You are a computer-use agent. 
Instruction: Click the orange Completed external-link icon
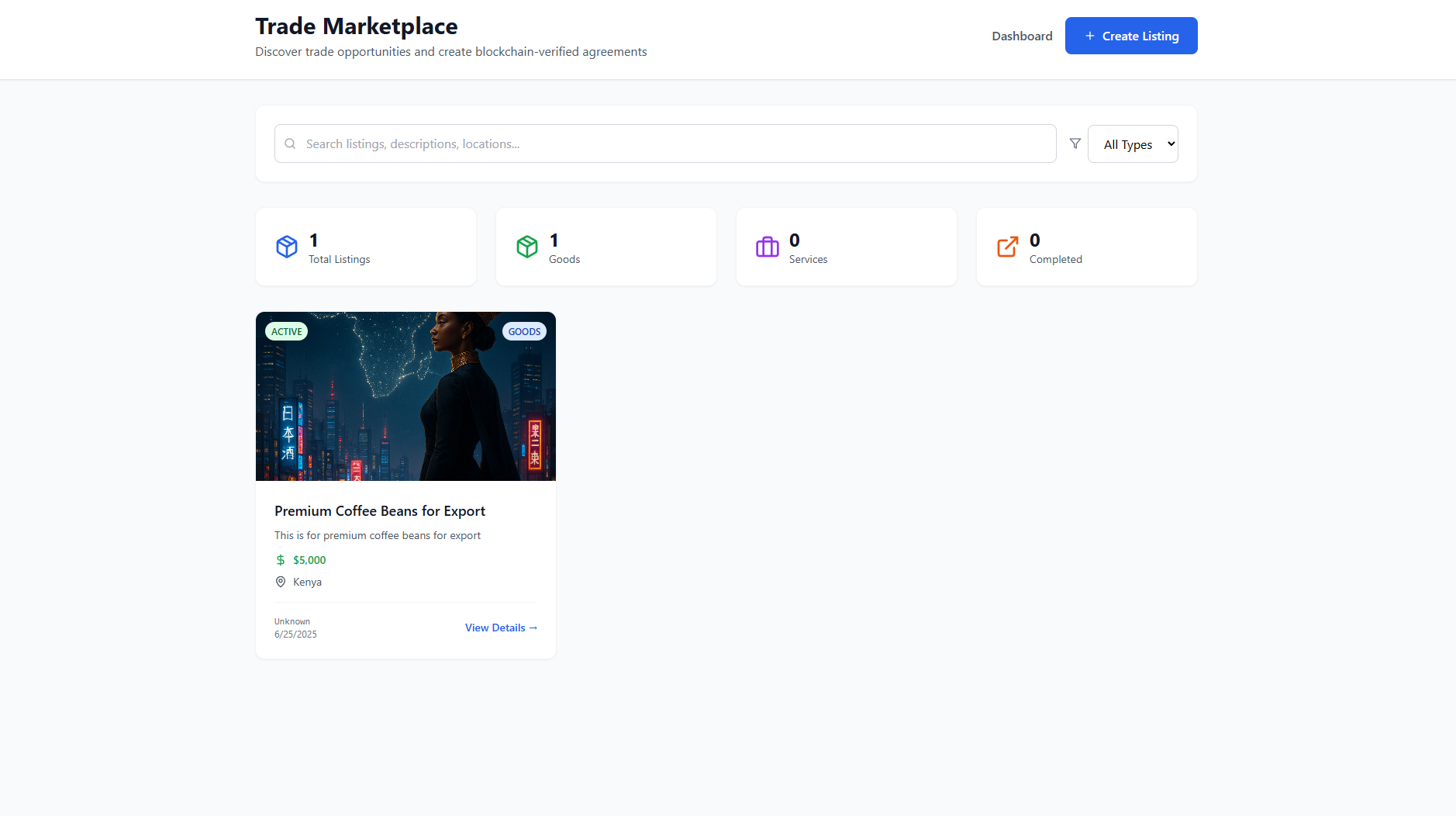1008,247
